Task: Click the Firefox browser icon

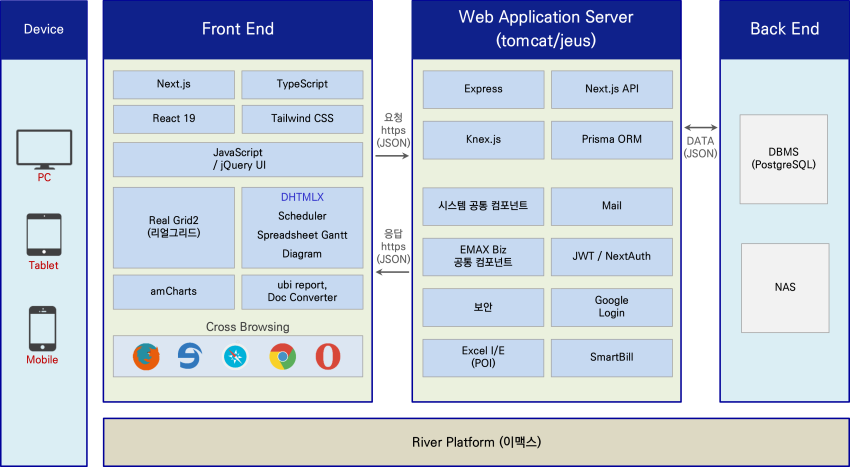Action: (x=146, y=356)
